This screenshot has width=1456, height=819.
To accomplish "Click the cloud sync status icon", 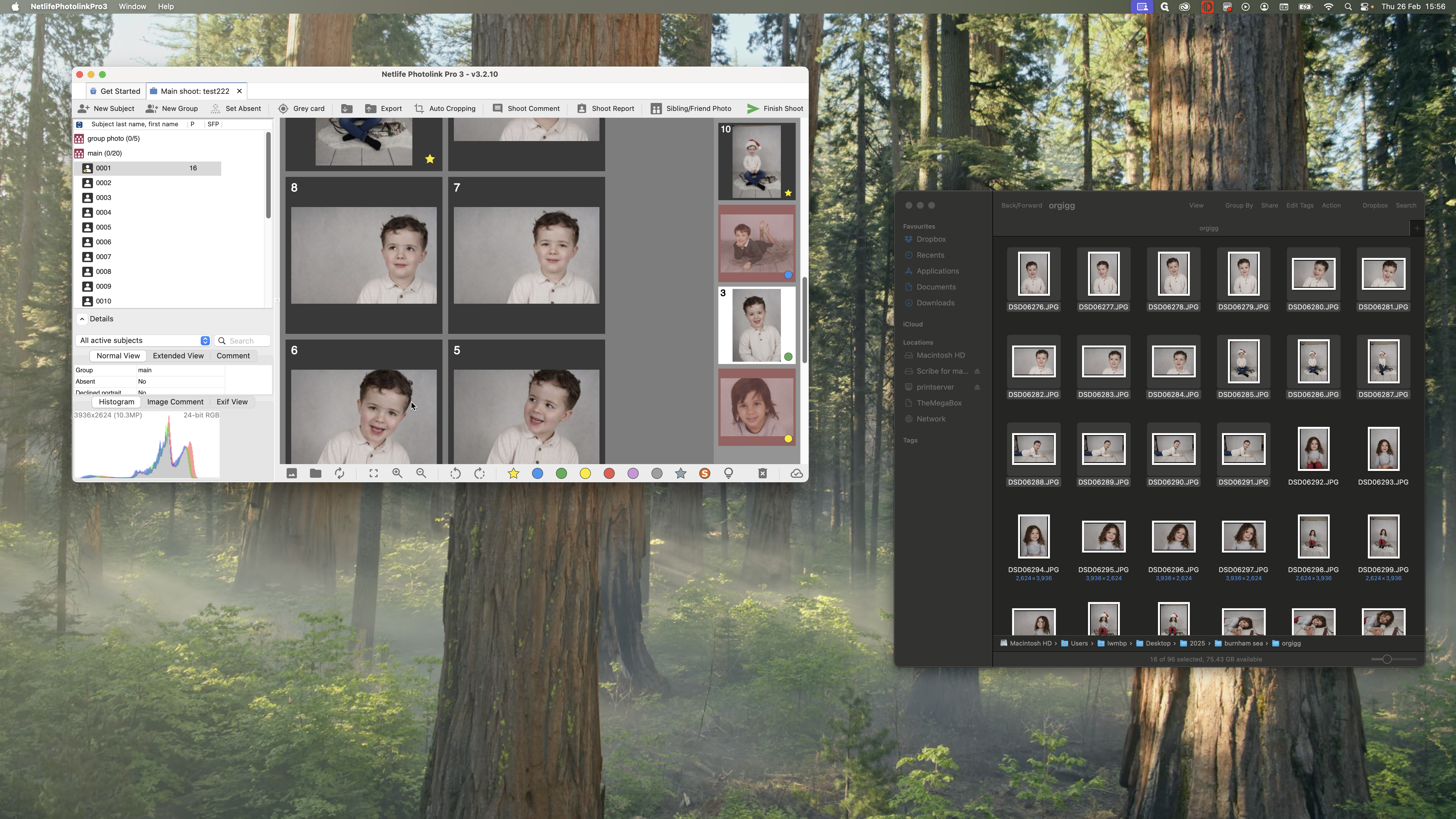I will tap(796, 474).
